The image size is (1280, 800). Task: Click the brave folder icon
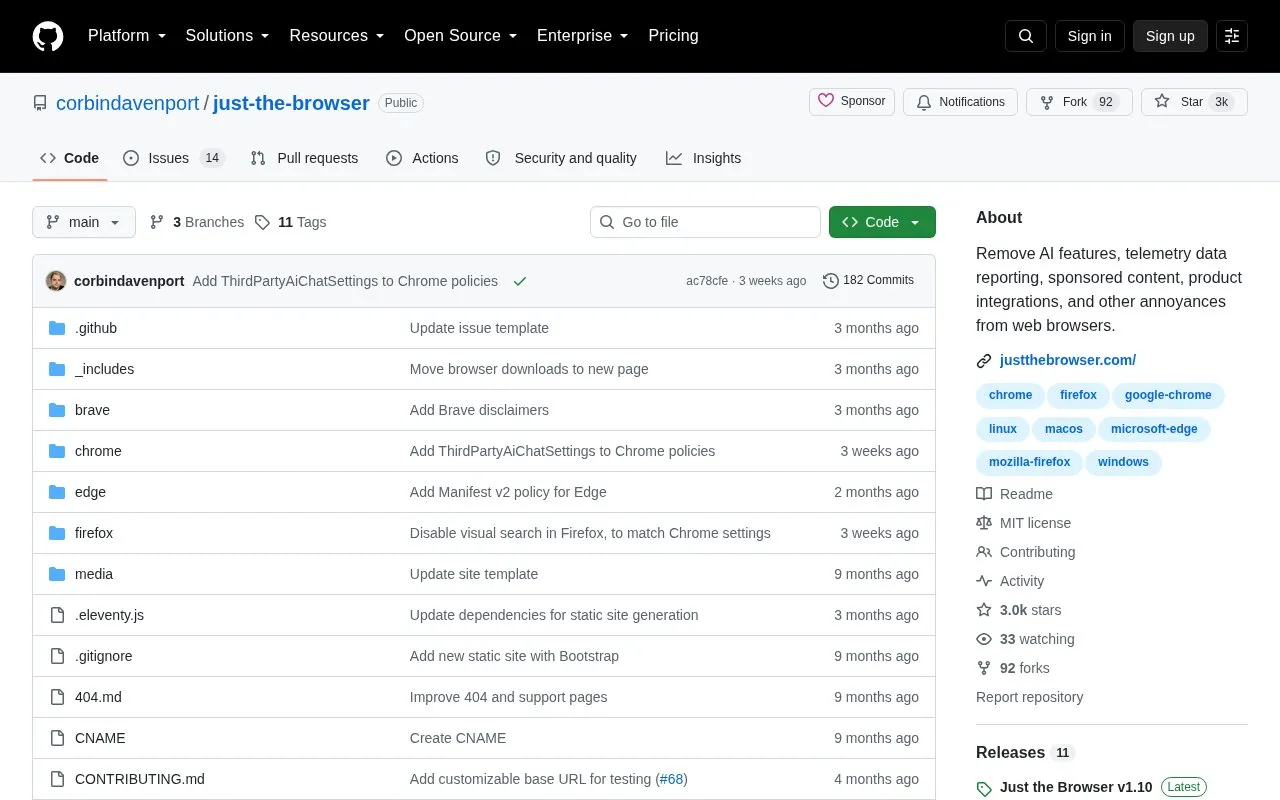[x=57, y=410]
